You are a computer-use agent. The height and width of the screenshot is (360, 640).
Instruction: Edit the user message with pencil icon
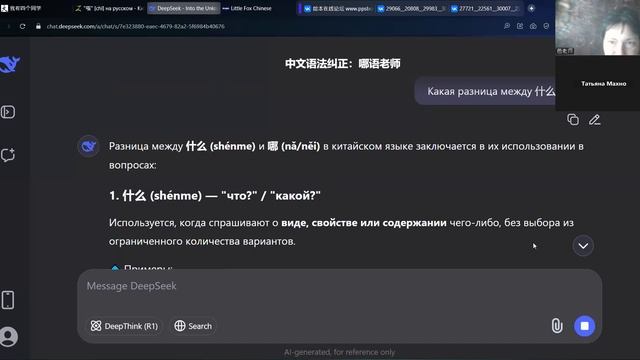[x=594, y=120]
